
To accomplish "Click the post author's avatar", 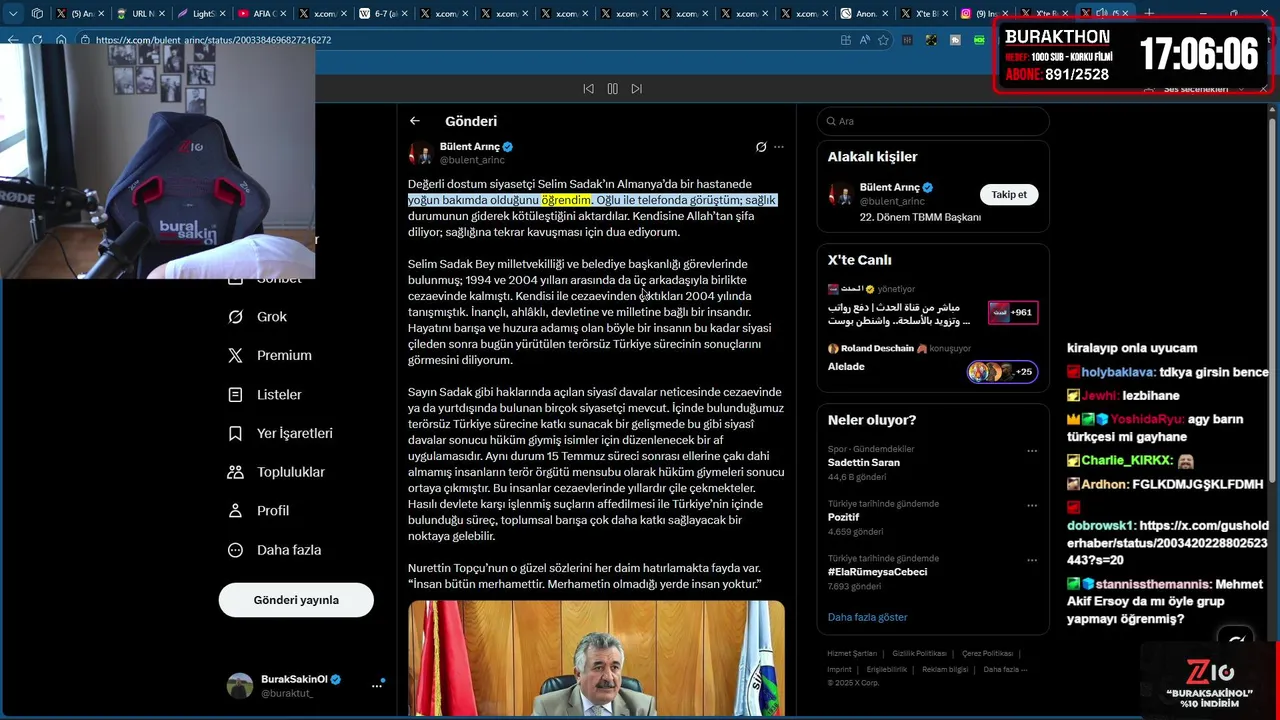I will [x=420, y=153].
